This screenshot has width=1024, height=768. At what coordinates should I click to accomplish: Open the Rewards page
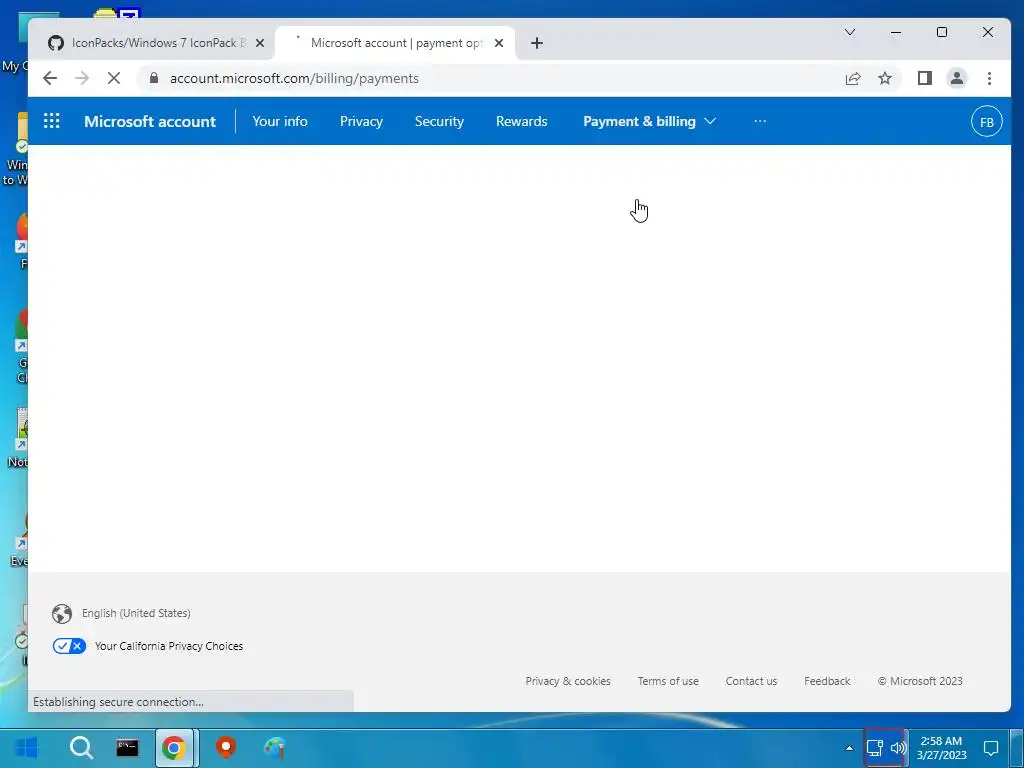521,121
